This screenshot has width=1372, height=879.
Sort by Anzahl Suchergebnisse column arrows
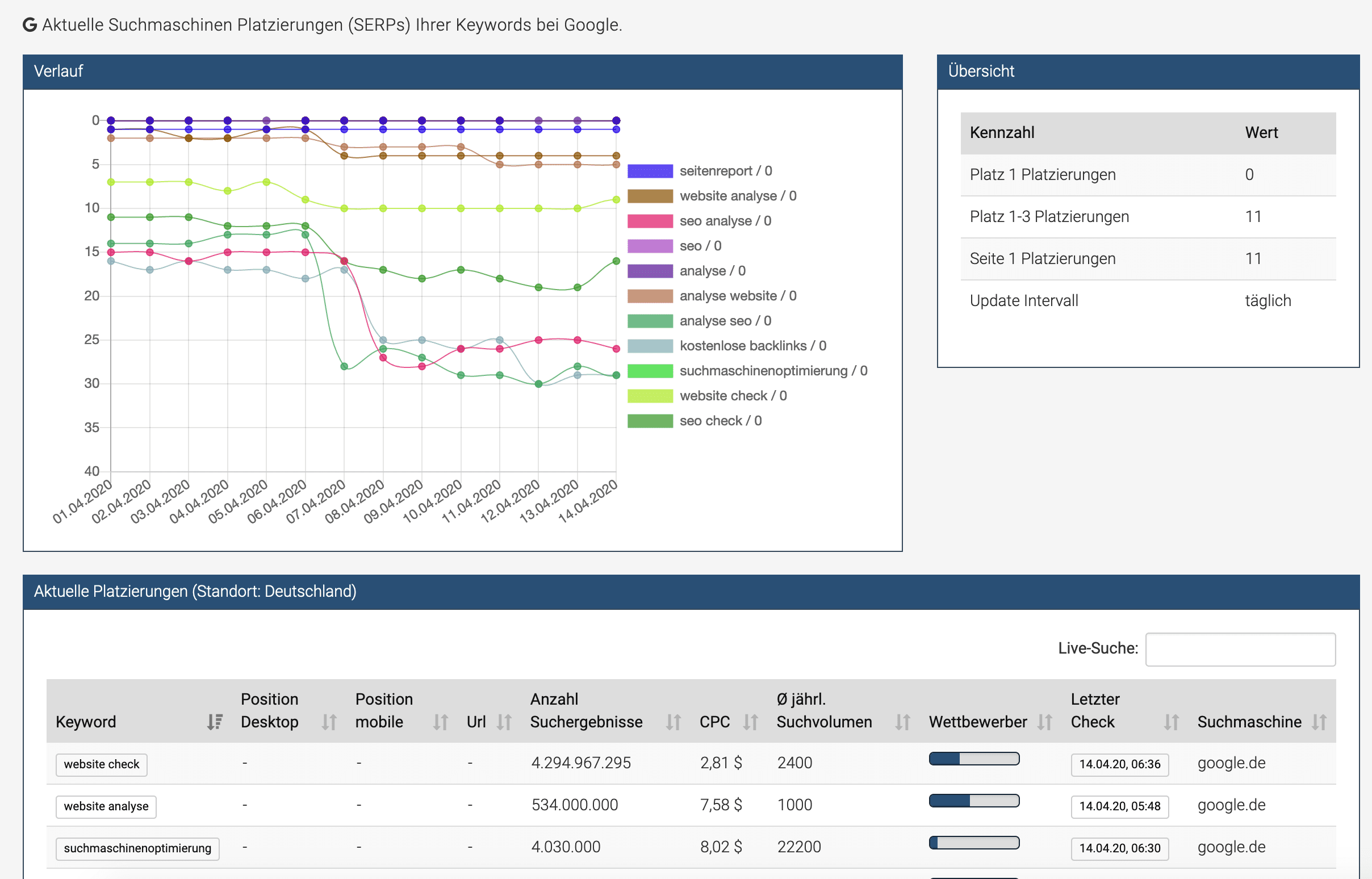click(x=673, y=721)
